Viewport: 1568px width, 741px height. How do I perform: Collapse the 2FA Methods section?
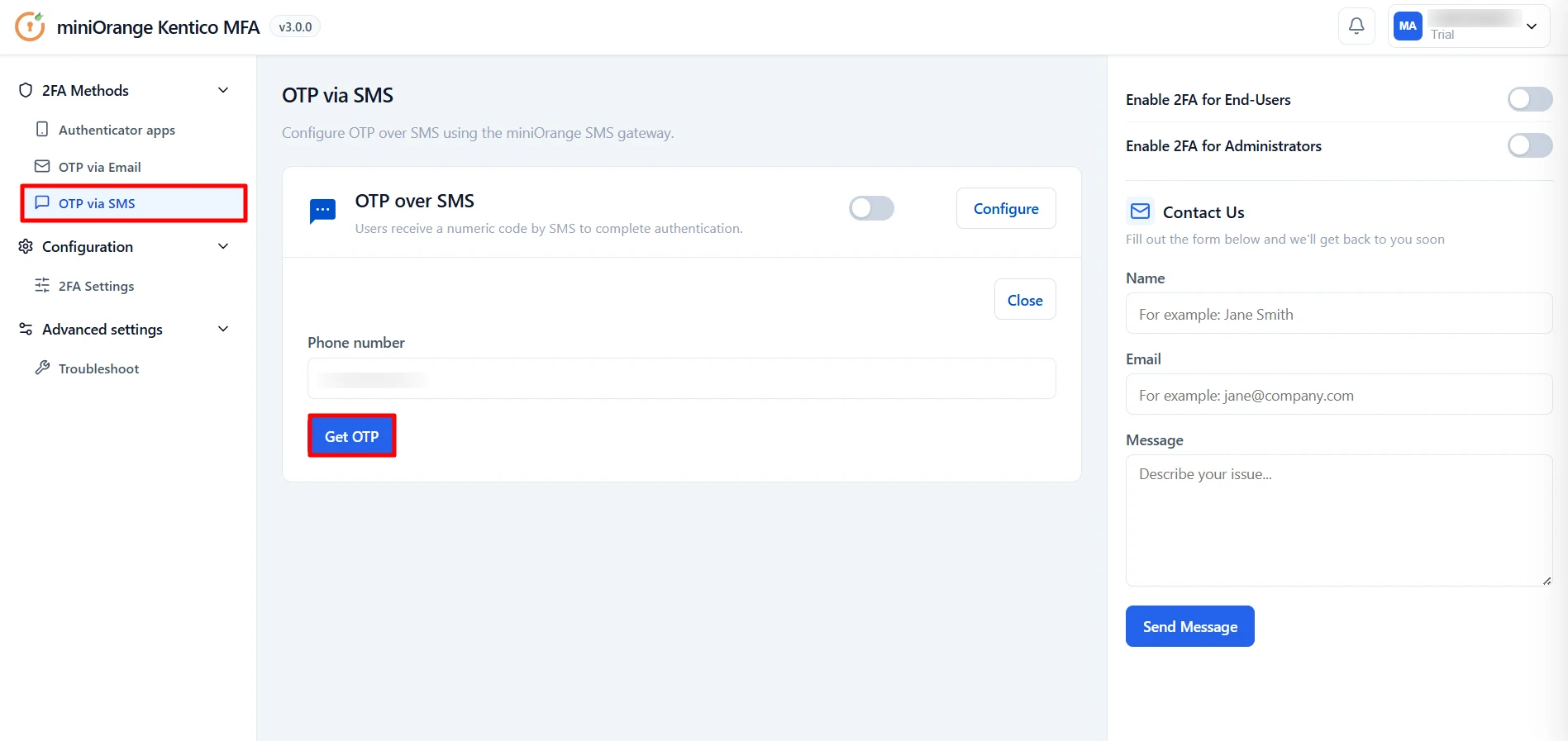click(223, 90)
